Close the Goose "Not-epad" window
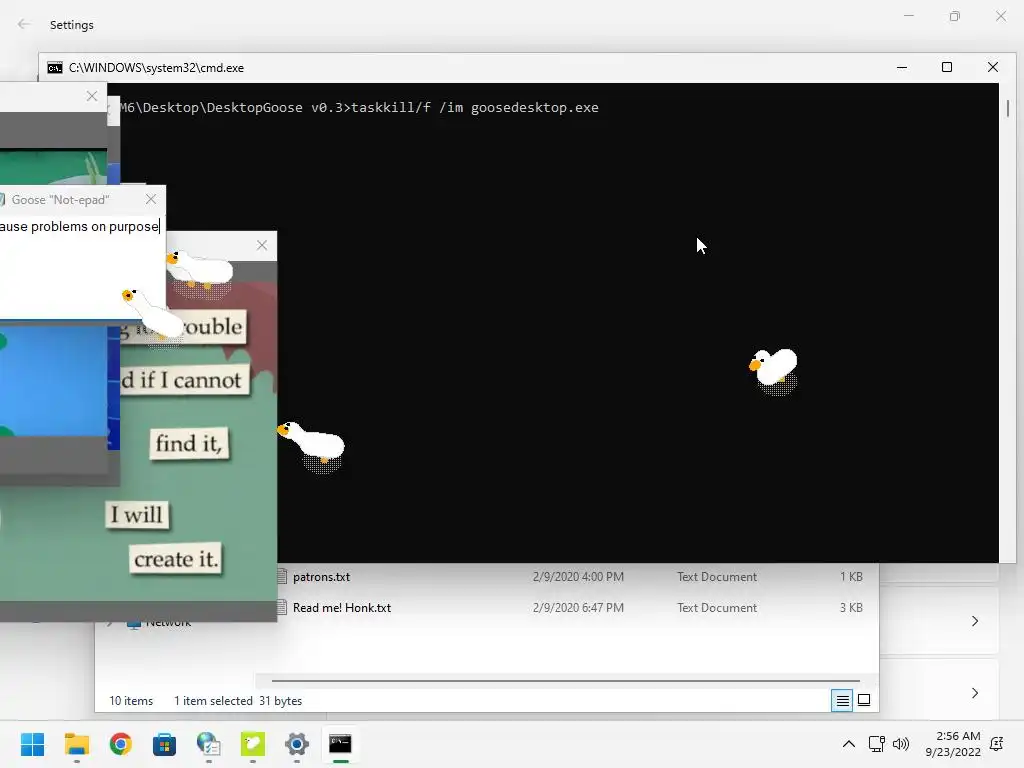 click(151, 199)
